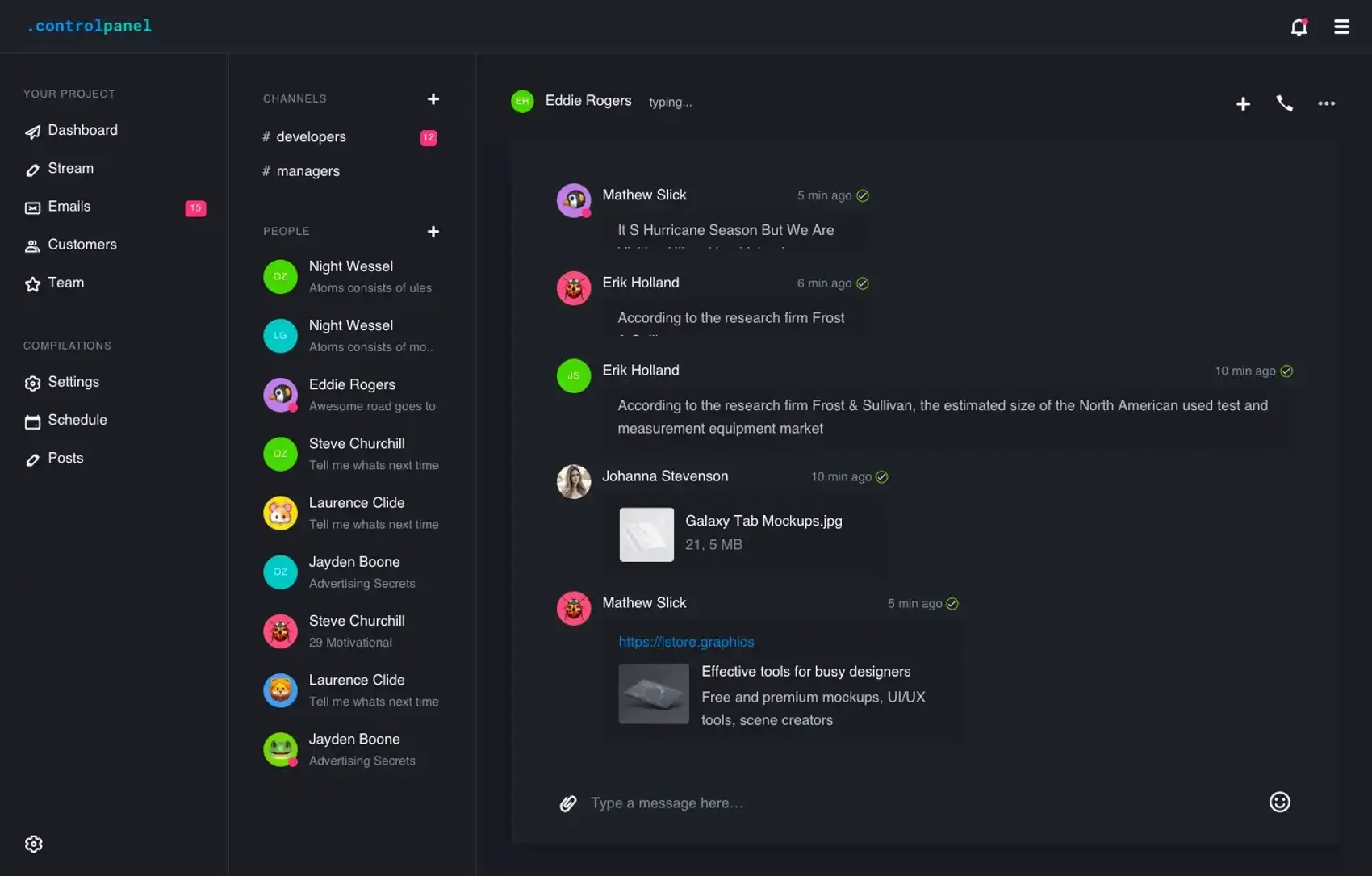This screenshot has height=876, width=1372.
Task: Open the notifications bell
Action: [x=1299, y=27]
